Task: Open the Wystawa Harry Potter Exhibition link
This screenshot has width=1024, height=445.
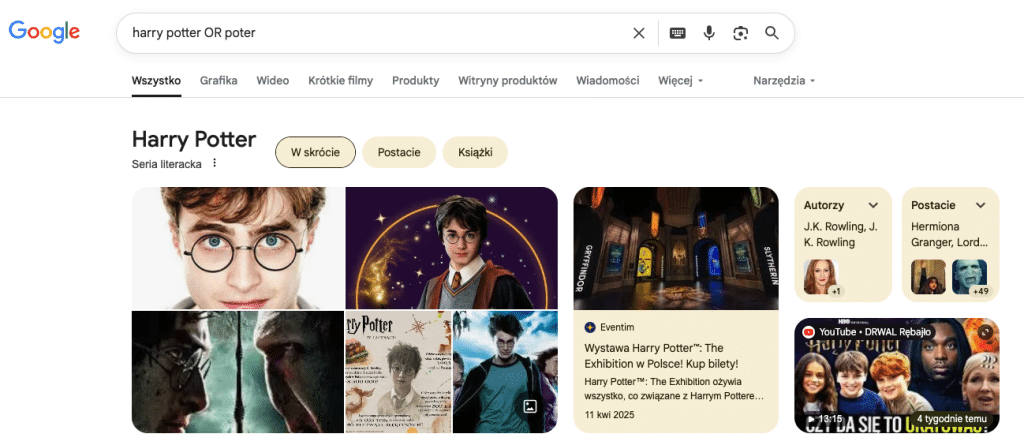Action: coord(661,355)
